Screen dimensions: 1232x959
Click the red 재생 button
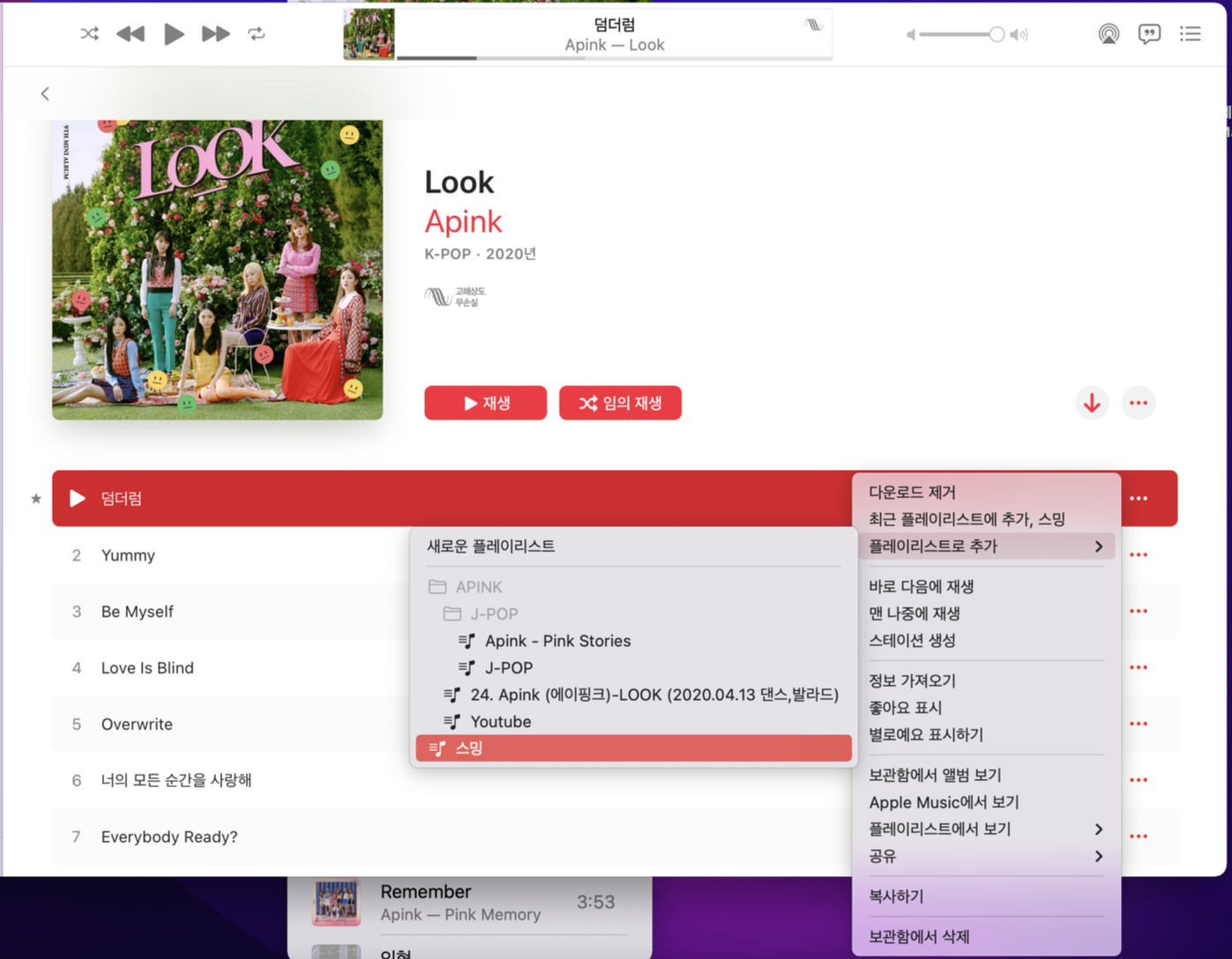485,403
